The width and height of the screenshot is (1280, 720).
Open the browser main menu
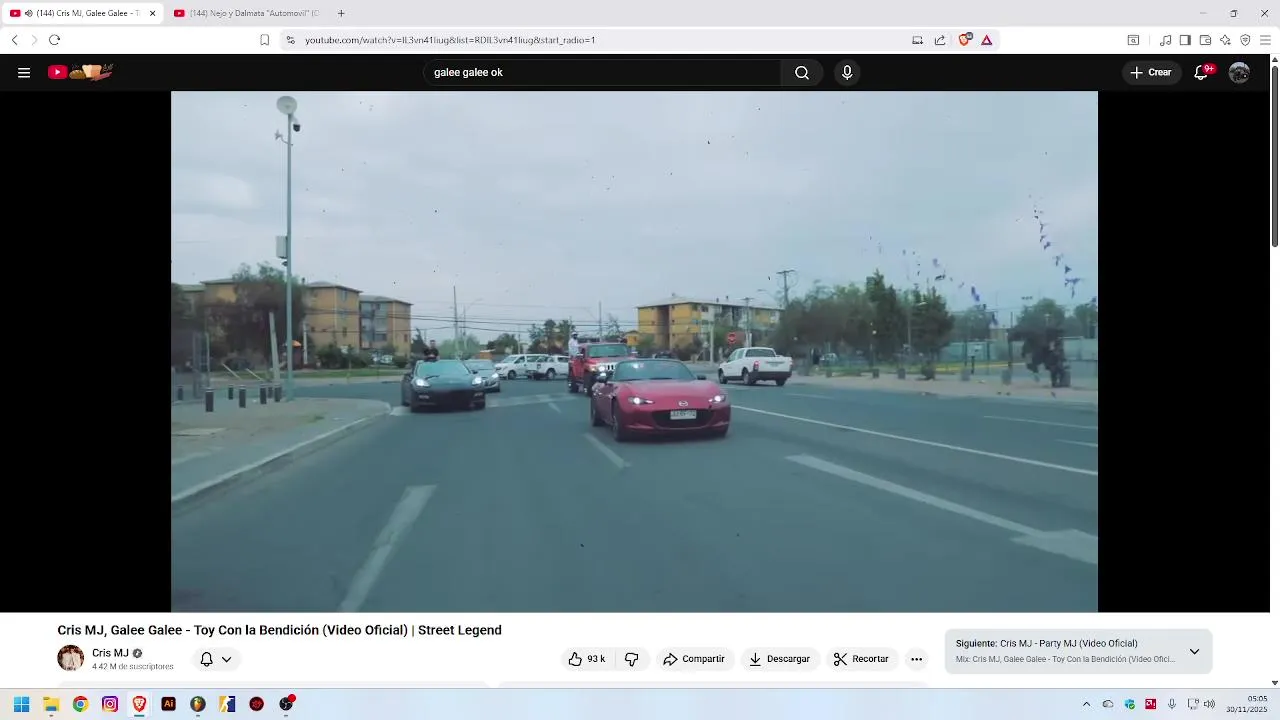(1265, 40)
